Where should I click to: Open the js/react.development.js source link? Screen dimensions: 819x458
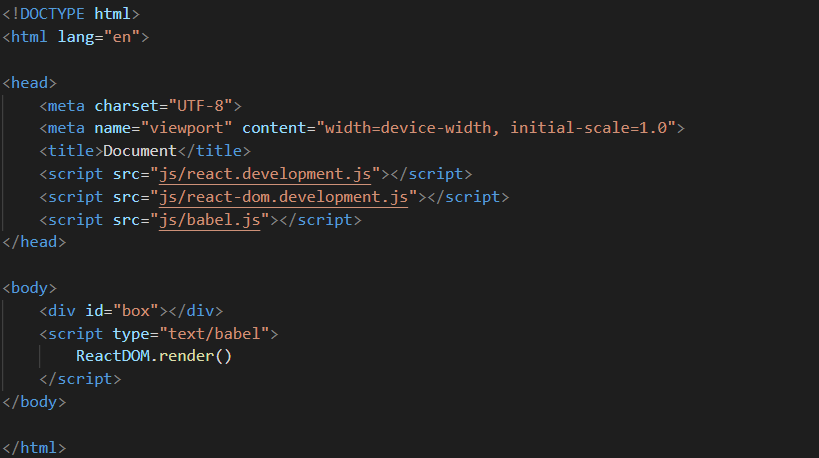click(265, 174)
